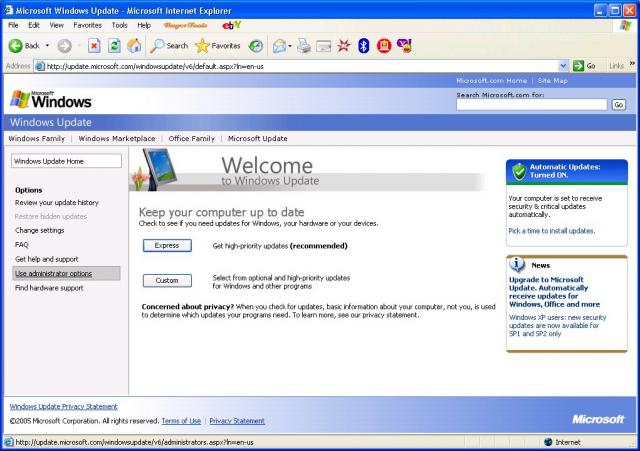
Task: Stop page loading with the red X icon
Action: (94, 46)
